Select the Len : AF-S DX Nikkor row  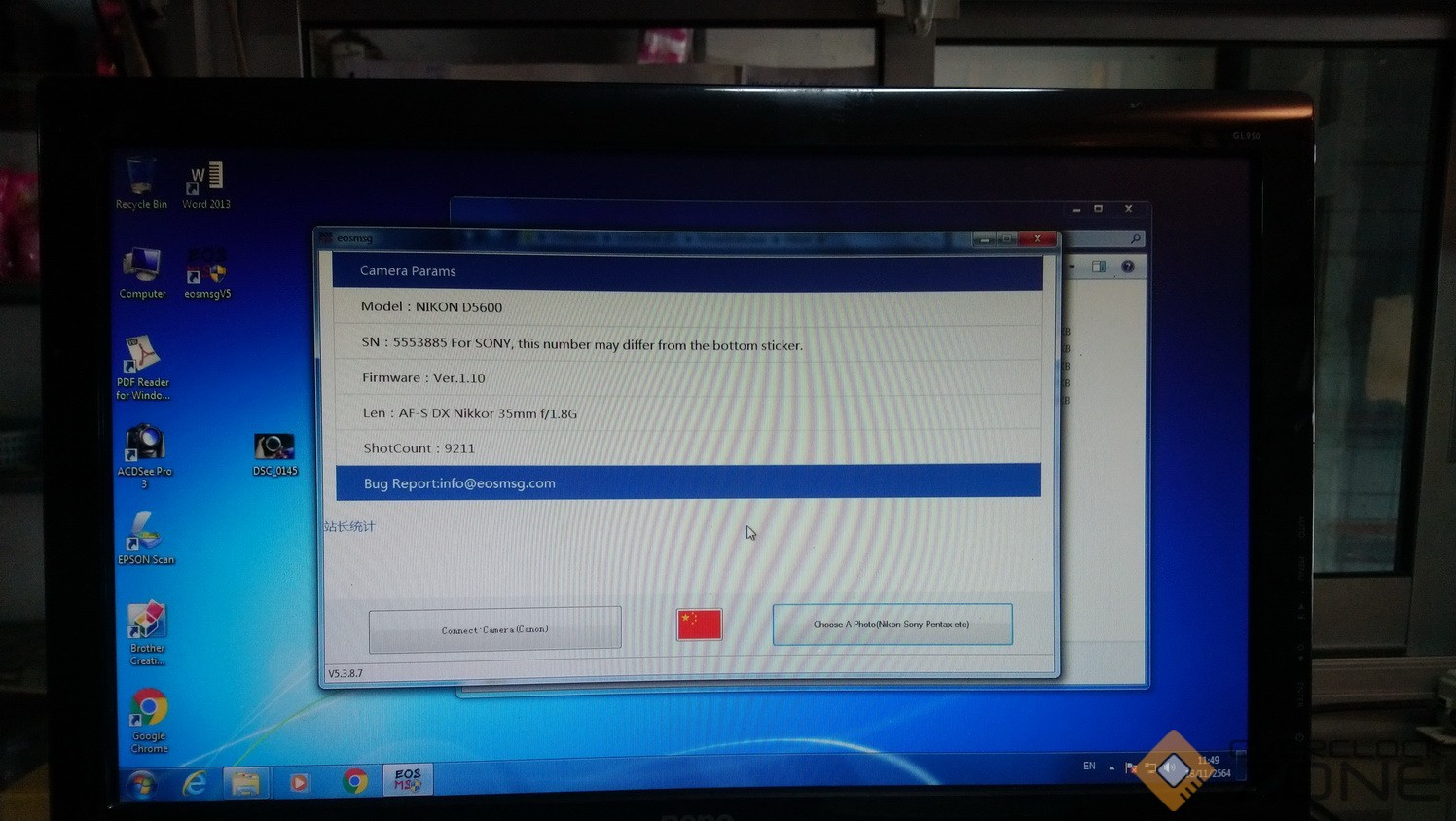click(x=688, y=412)
